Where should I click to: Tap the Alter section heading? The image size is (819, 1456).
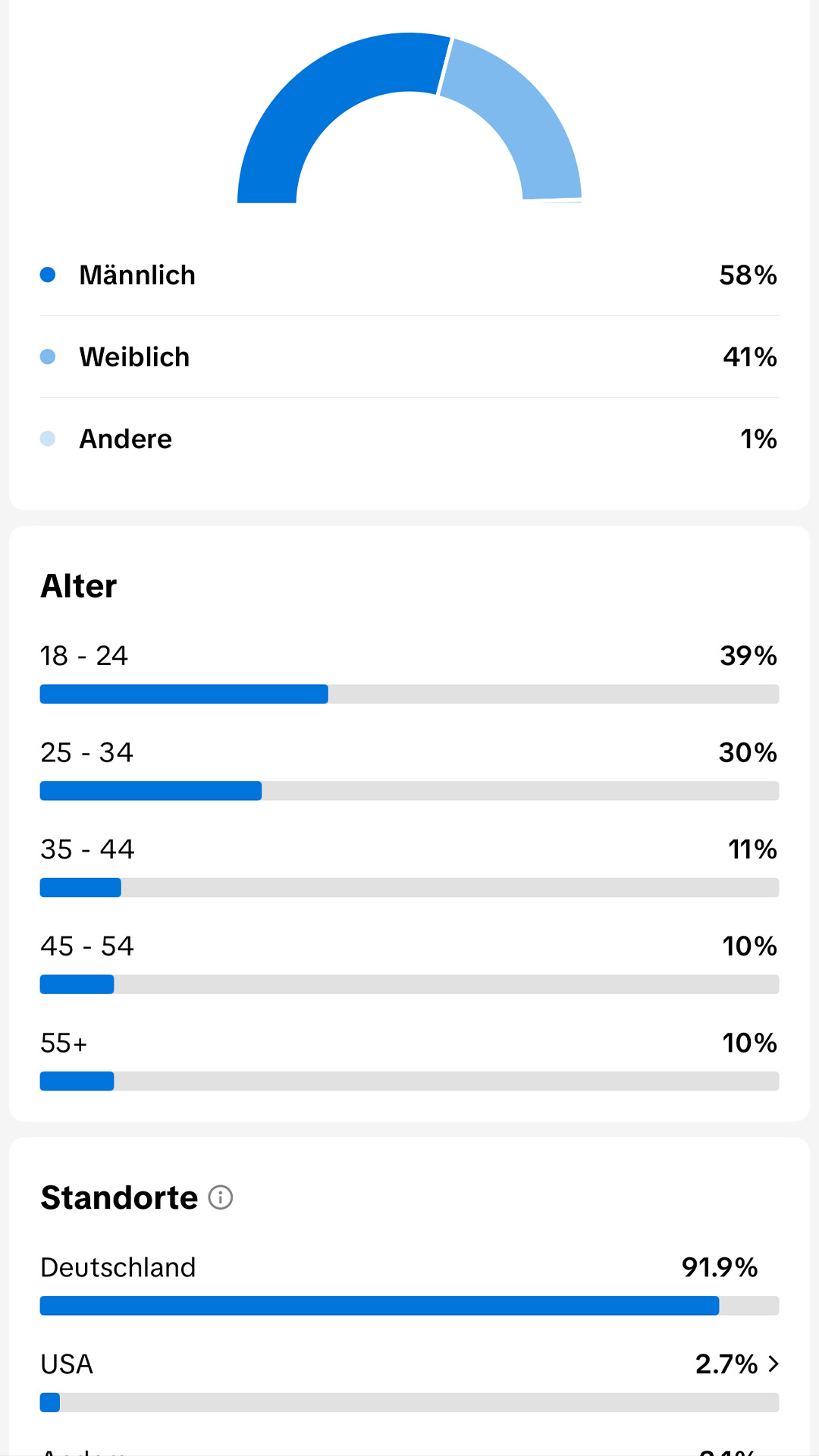[79, 586]
